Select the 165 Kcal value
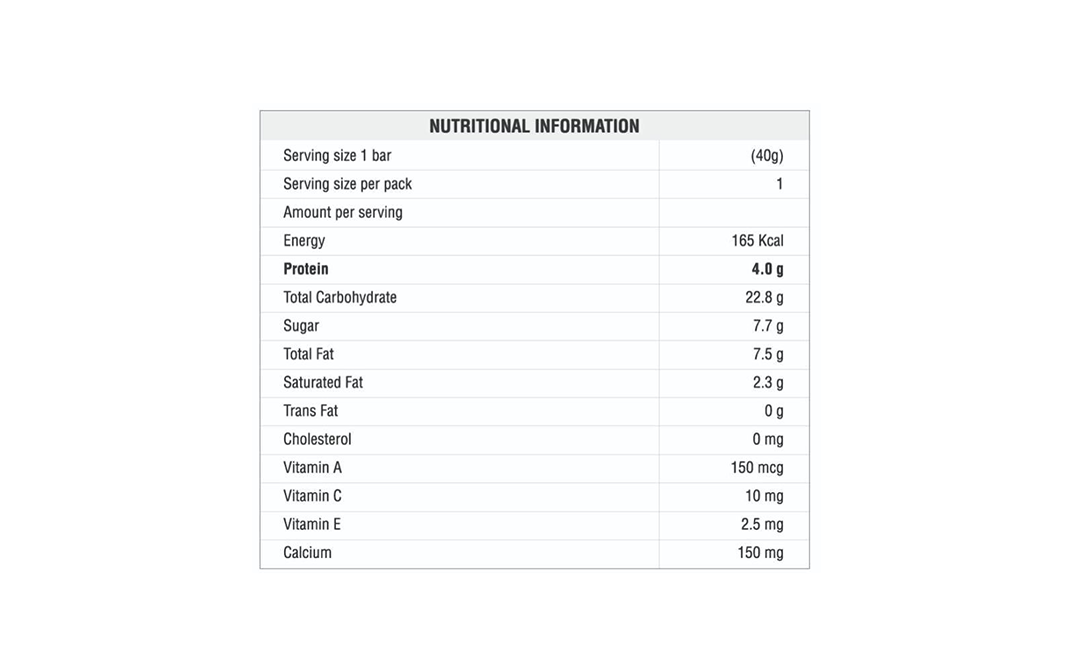The width and height of the screenshot is (1068, 671). [757, 240]
